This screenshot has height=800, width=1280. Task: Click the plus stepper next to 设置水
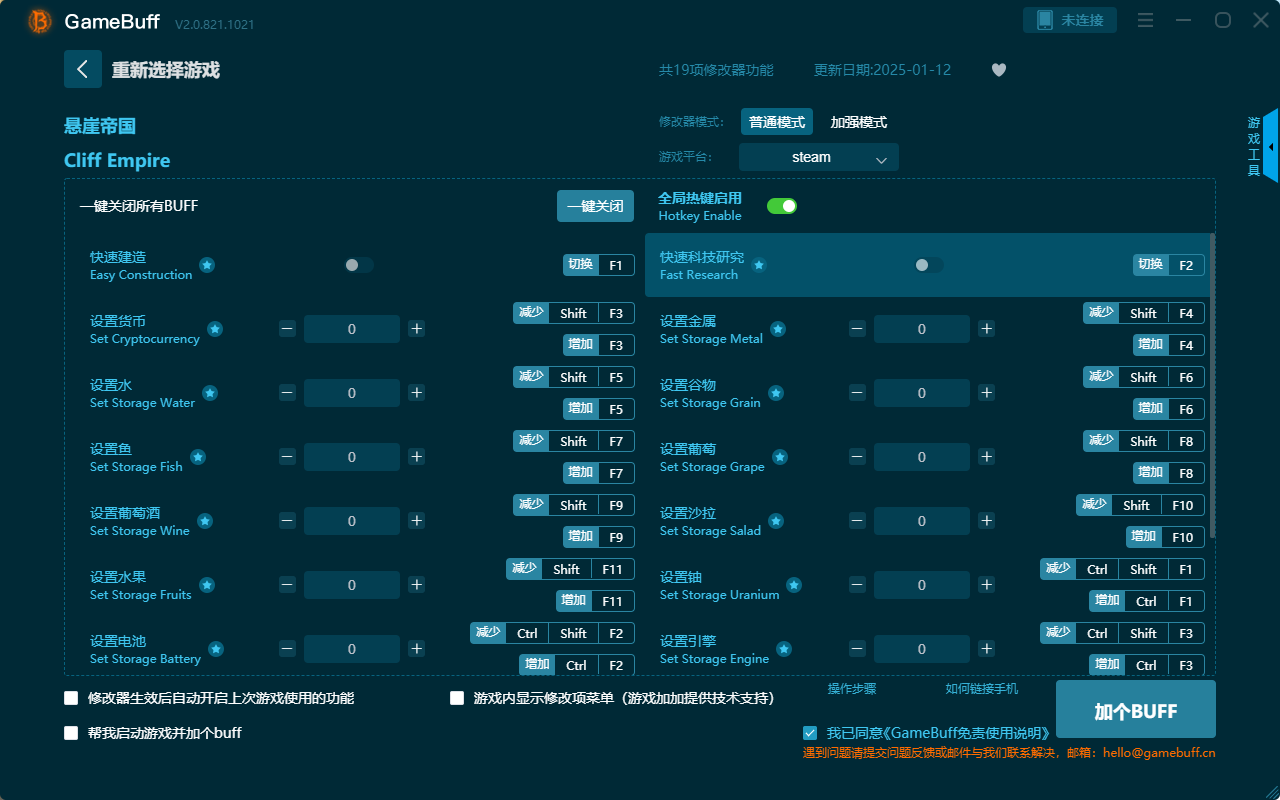(x=416, y=392)
